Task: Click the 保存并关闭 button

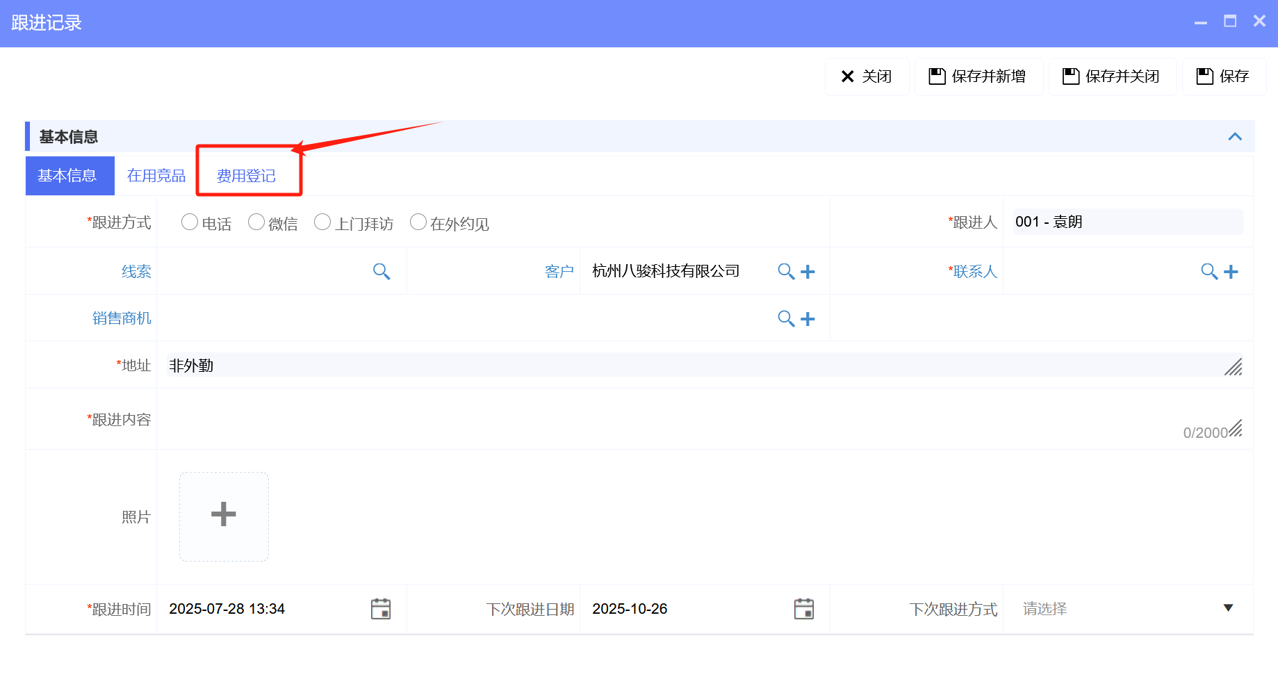Action: point(1112,75)
